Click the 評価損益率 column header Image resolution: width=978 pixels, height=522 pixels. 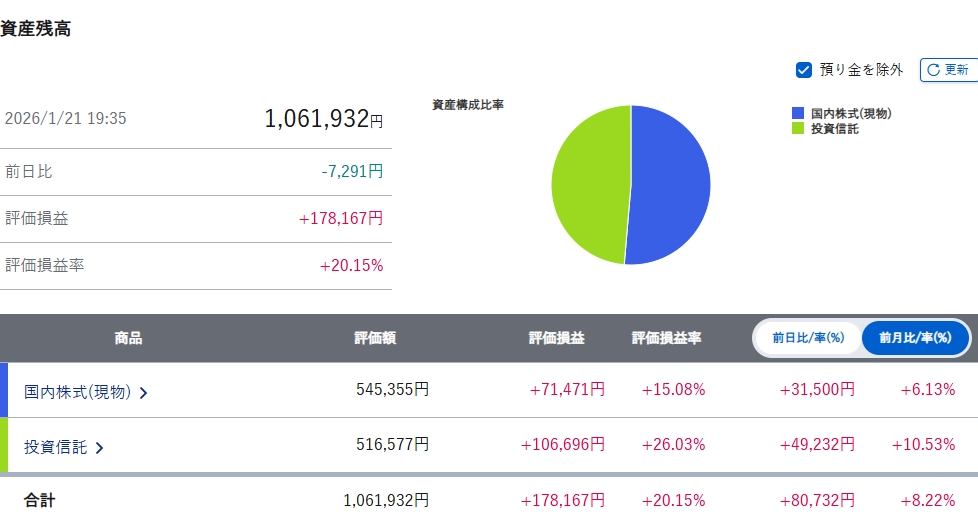(x=666, y=338)
